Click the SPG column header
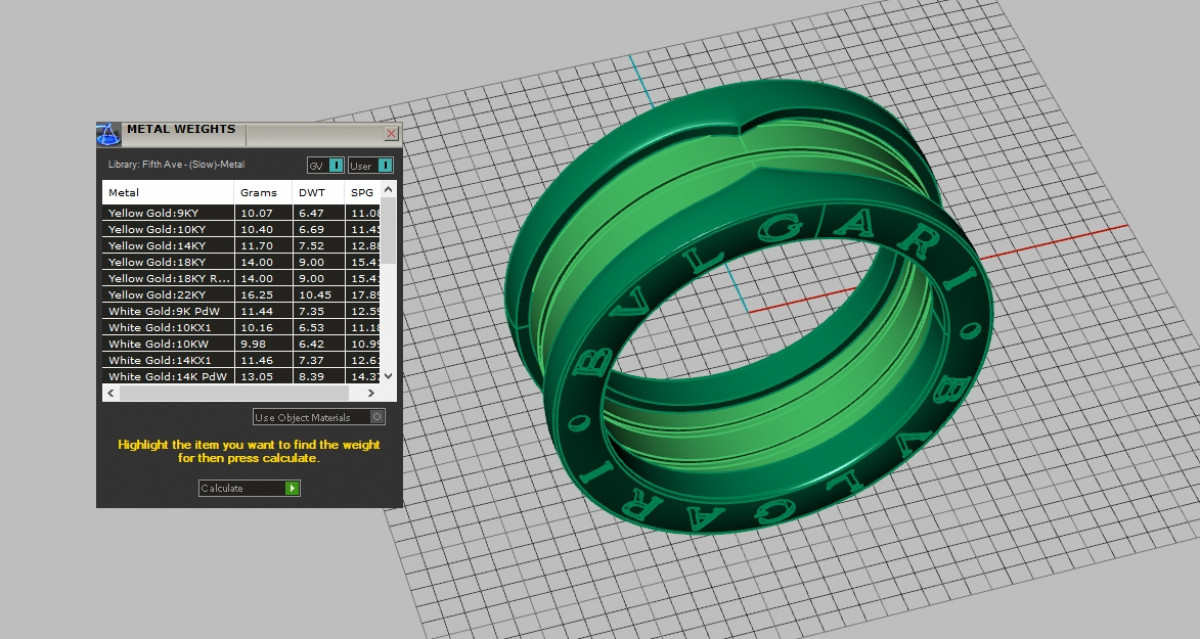The width and height of the screenshot is (1200, 639). click(x=362, y=192)
